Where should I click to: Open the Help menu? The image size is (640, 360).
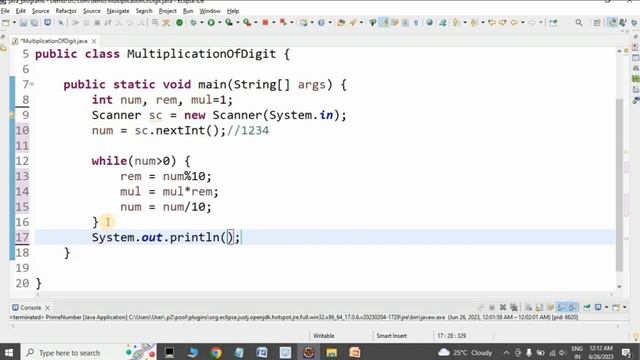pos(233,11)
